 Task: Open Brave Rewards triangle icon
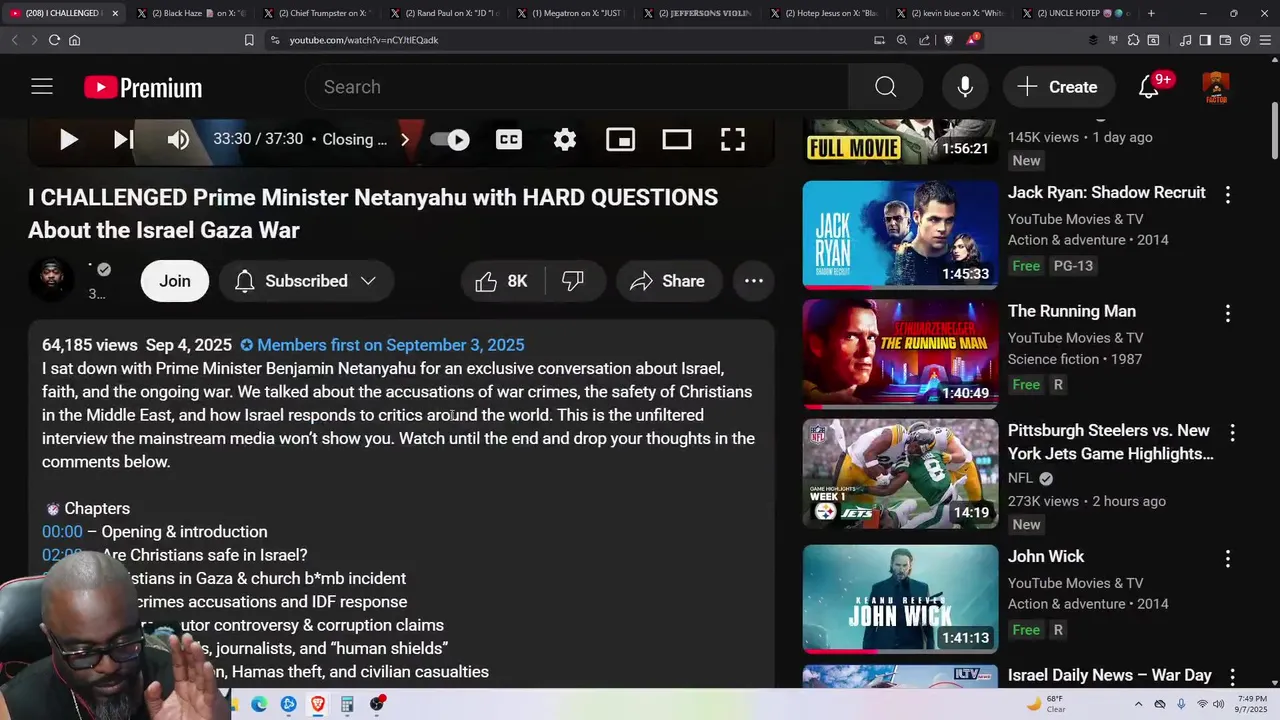pos(973,40)
